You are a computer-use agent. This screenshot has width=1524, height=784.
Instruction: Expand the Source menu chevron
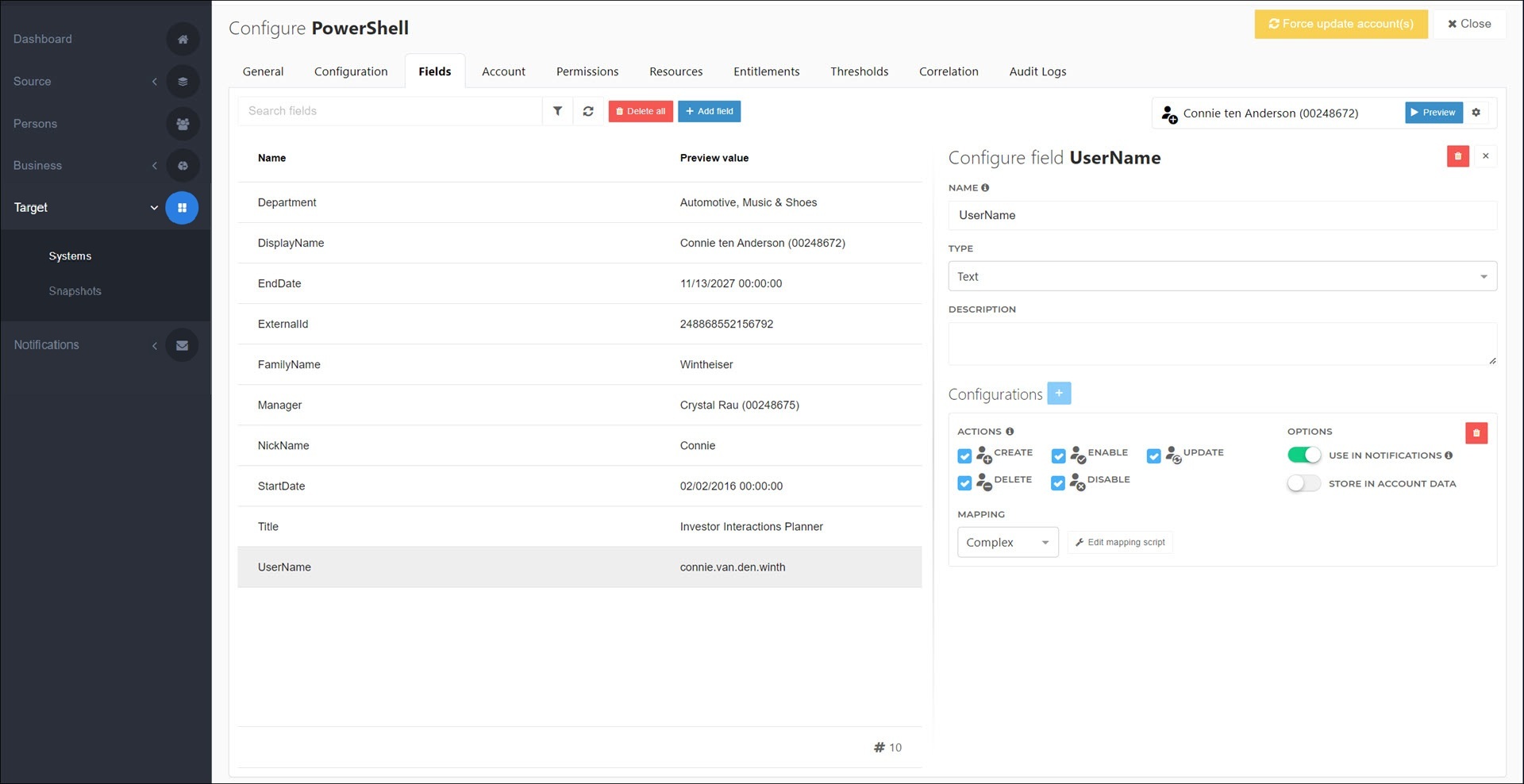click(155, 82)
